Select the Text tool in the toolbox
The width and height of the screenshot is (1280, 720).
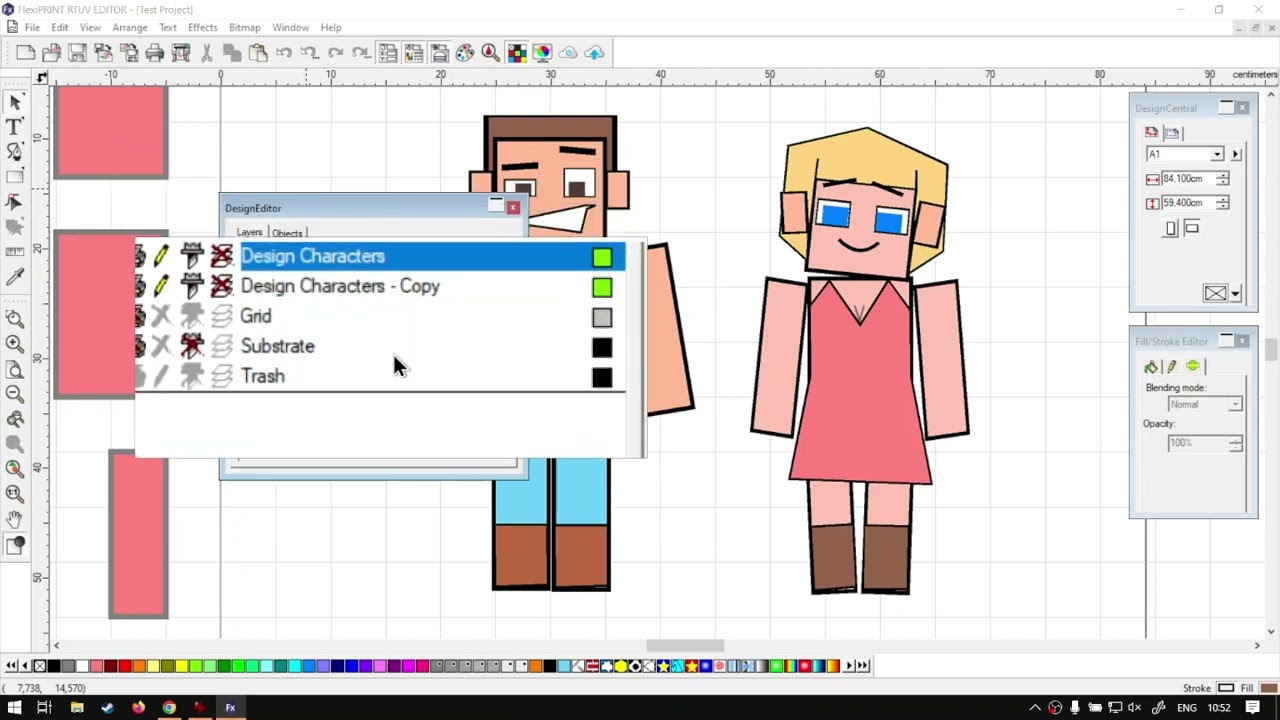(15, 127)
